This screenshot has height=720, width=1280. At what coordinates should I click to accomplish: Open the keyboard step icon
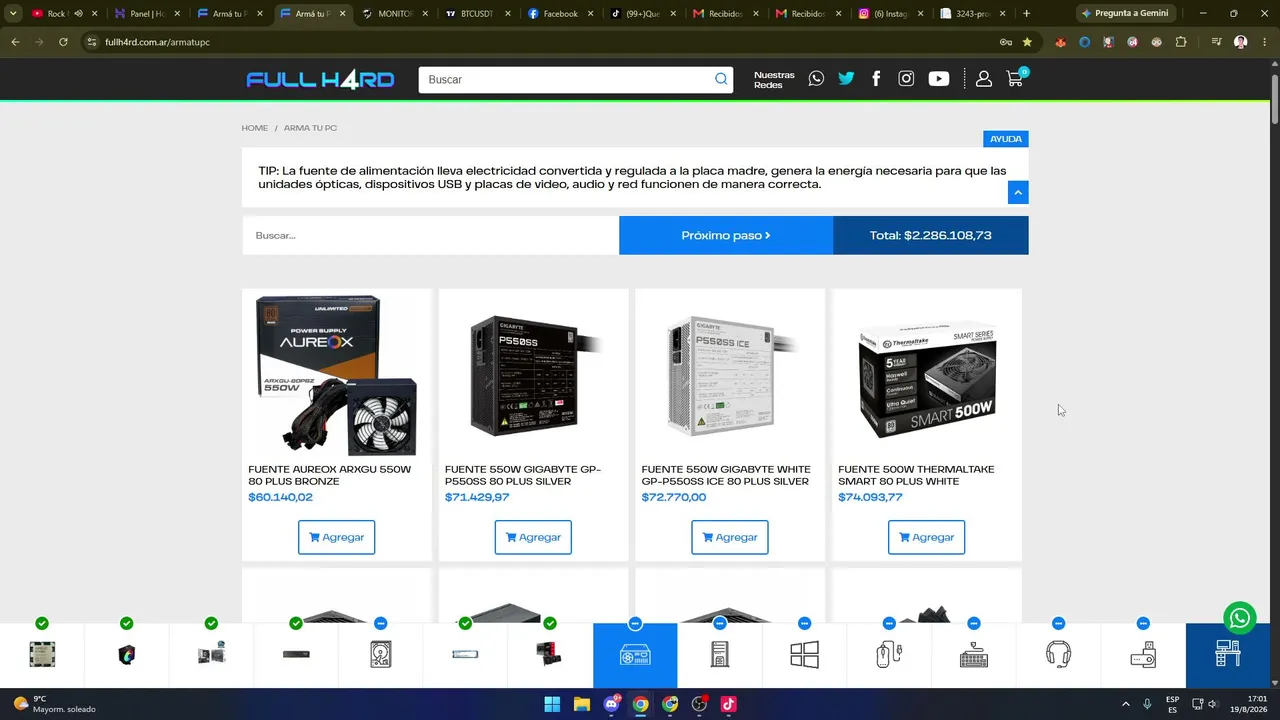click(x=974, y=655)
